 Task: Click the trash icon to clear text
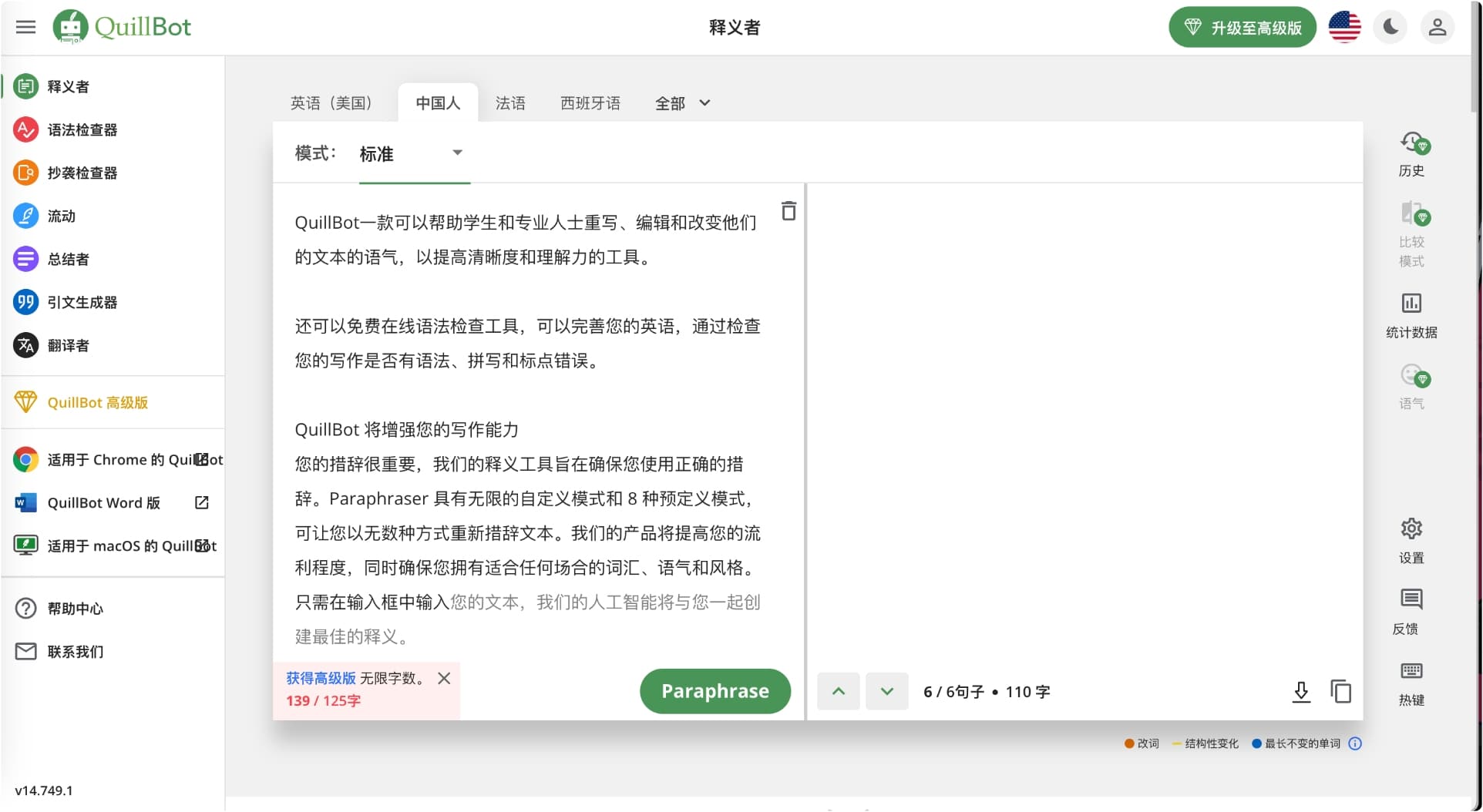pyautogui.click(x=788, y=211)
